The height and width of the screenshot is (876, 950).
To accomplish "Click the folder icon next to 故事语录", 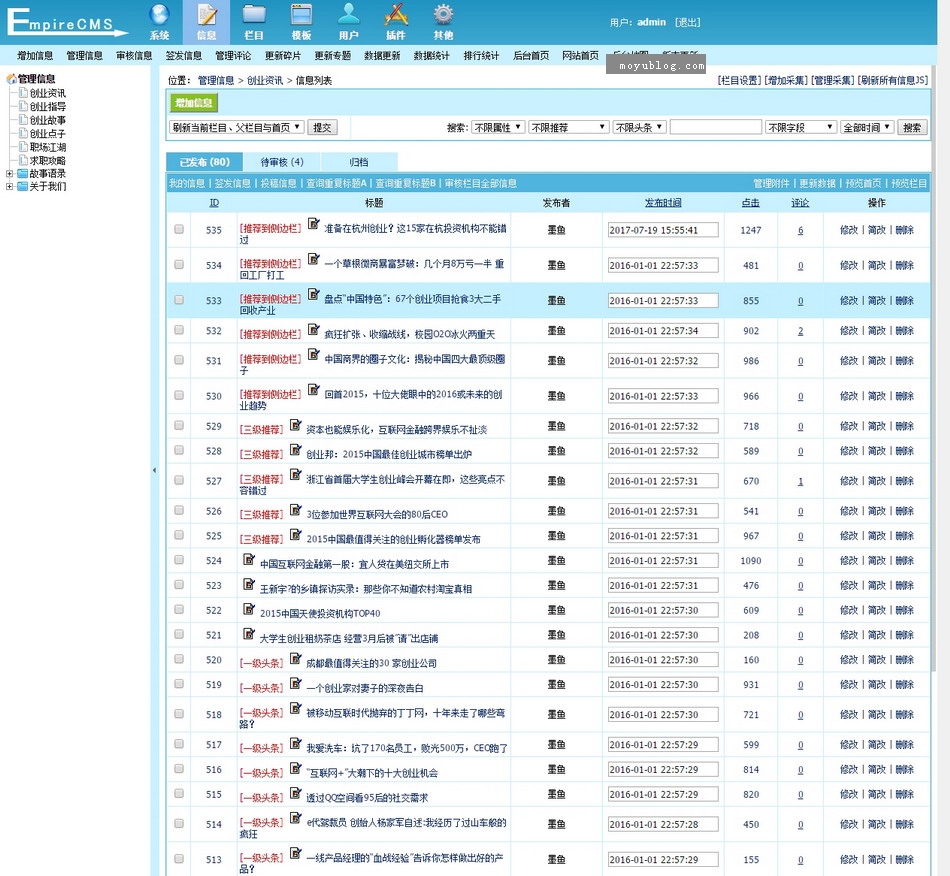I will [x=23, y=173].
